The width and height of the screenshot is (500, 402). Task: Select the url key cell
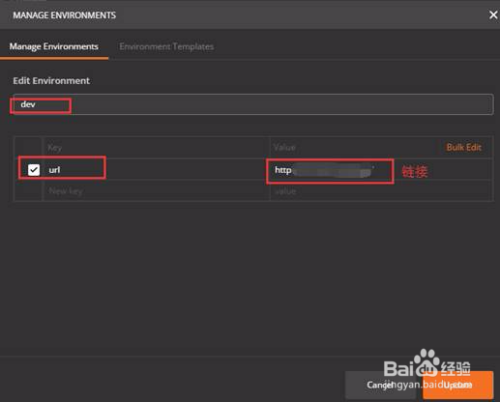[x=156, y=170]
